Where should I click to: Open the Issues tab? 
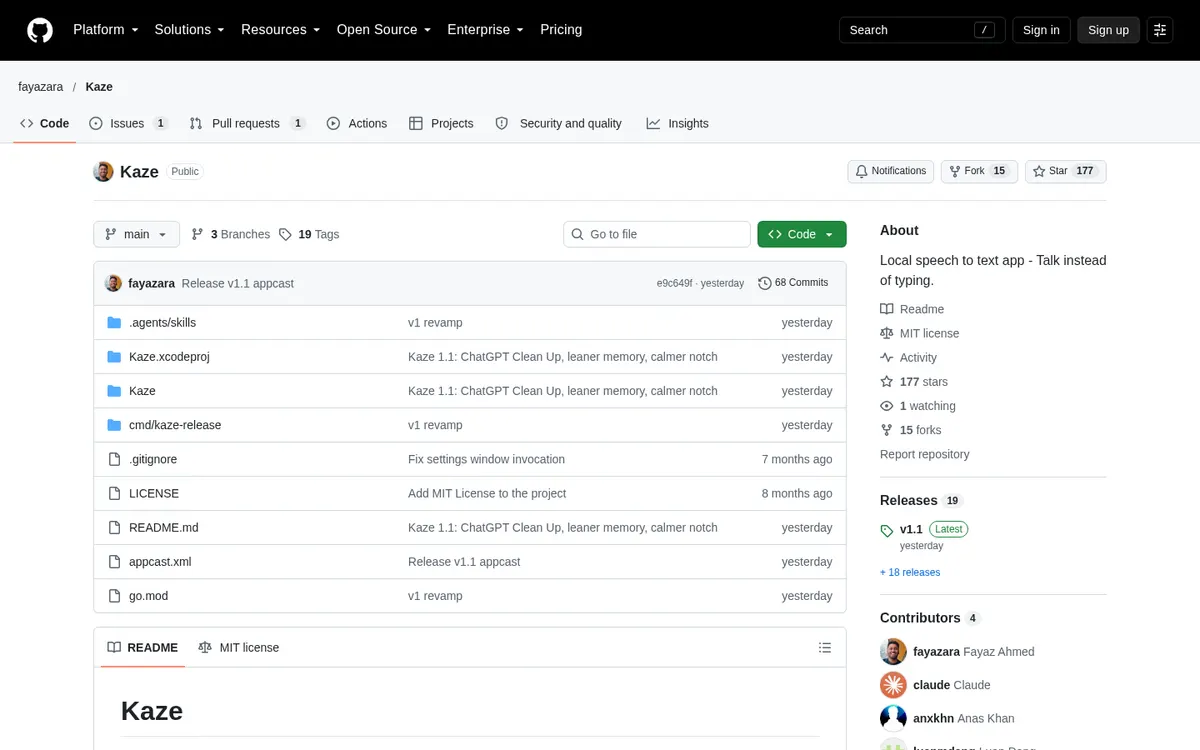click(x=129, y=124)
